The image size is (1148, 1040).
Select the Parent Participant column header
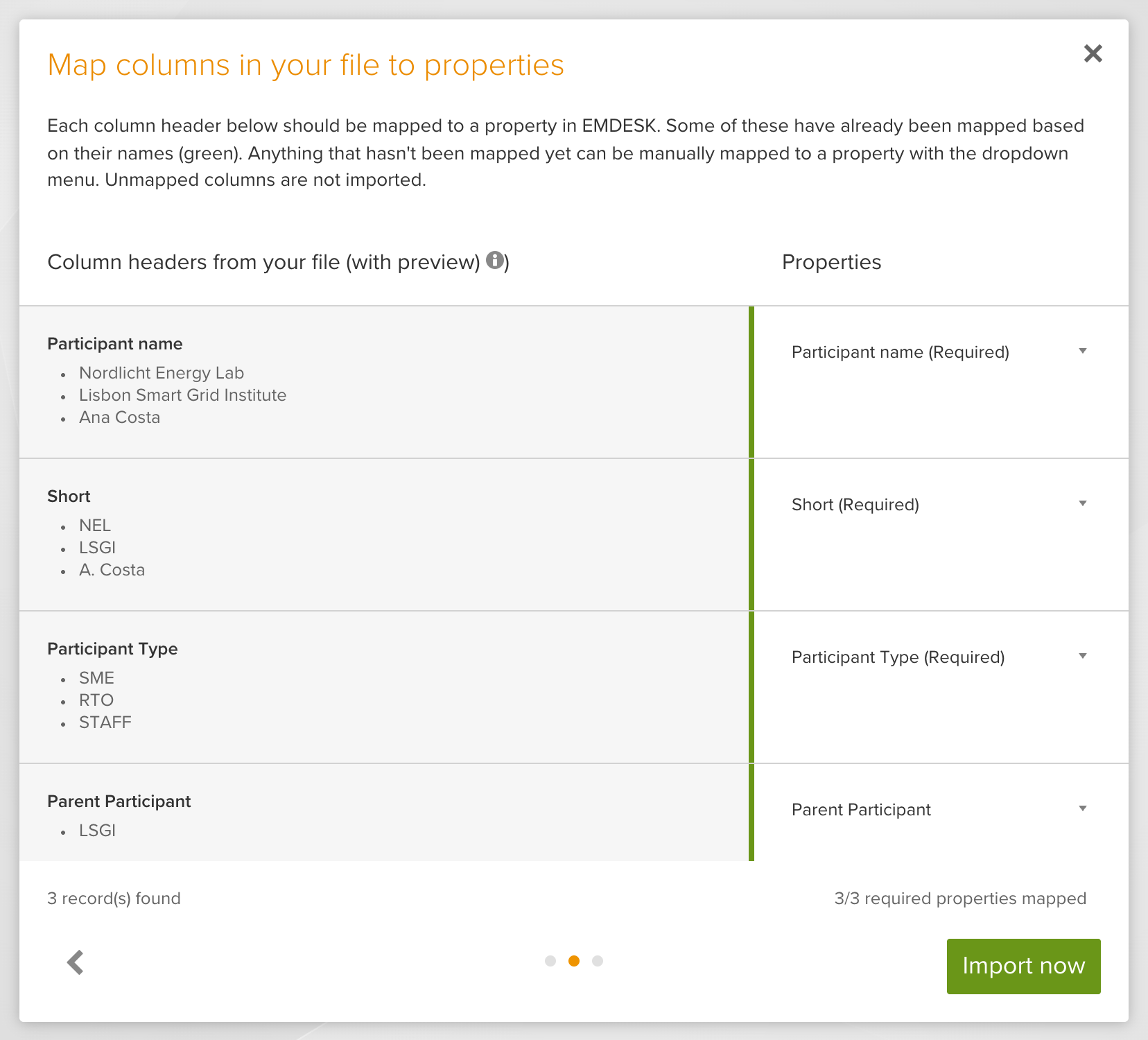(x=119, y=801)
